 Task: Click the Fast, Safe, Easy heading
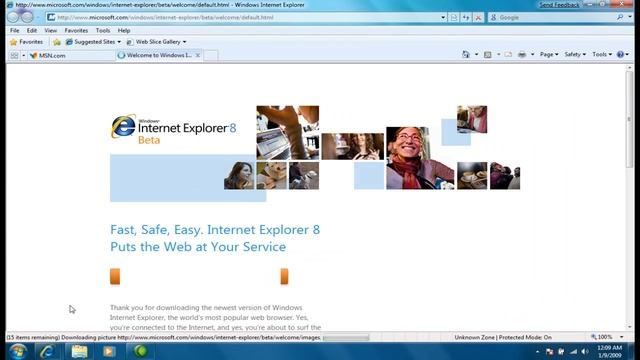coord(215,238)
